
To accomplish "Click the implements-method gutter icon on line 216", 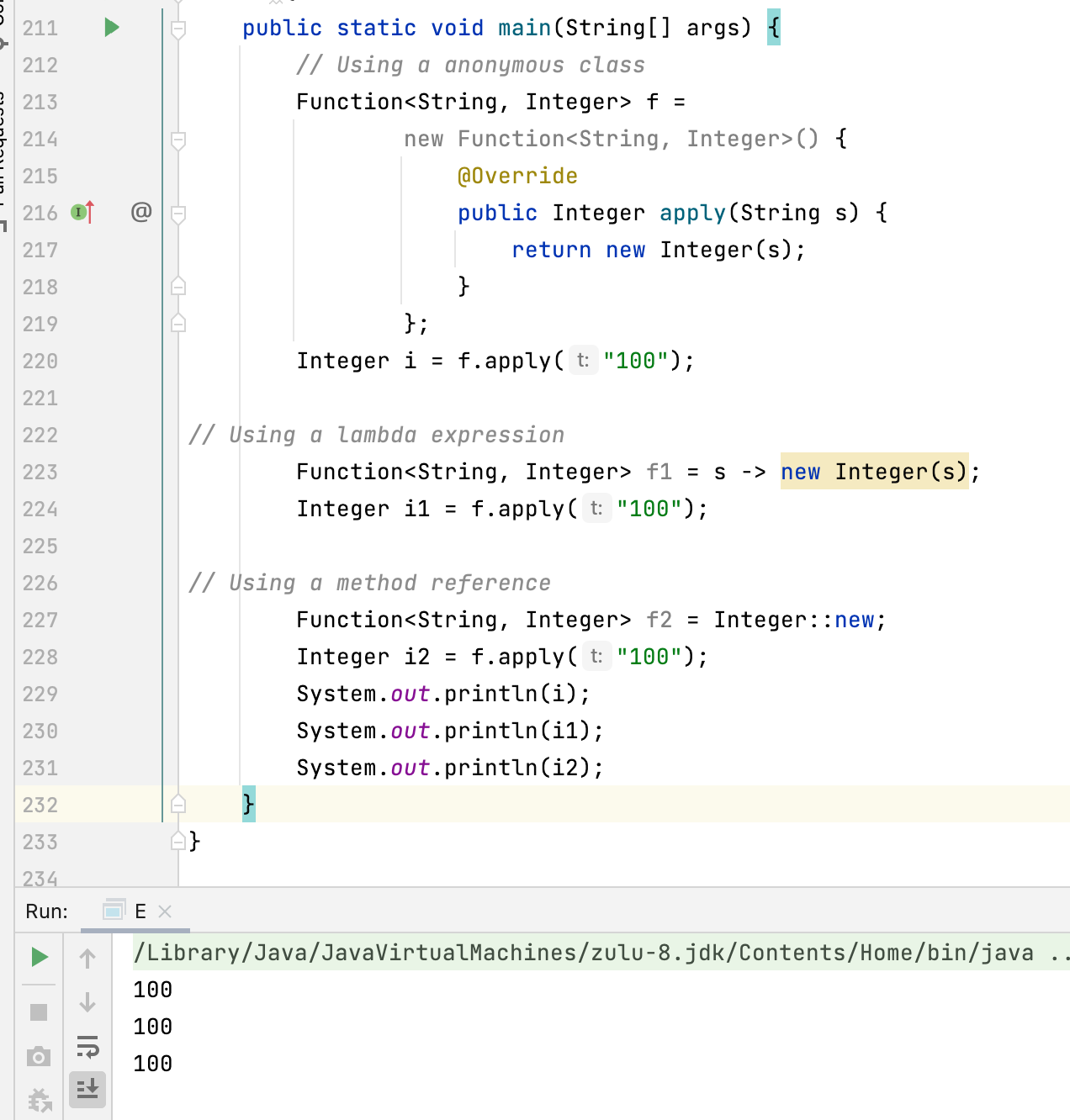I will (x=82, y=213).
